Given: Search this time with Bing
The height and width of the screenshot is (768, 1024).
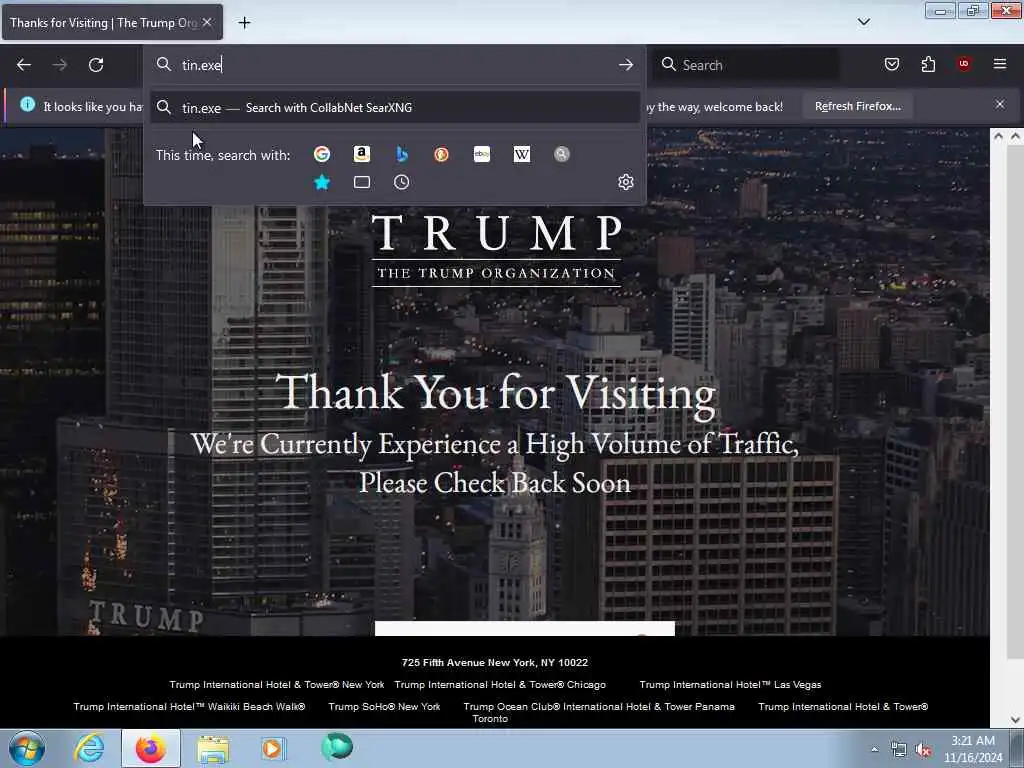Looking at the screenshot, I should pyautogui.click(x=402, y=154).
